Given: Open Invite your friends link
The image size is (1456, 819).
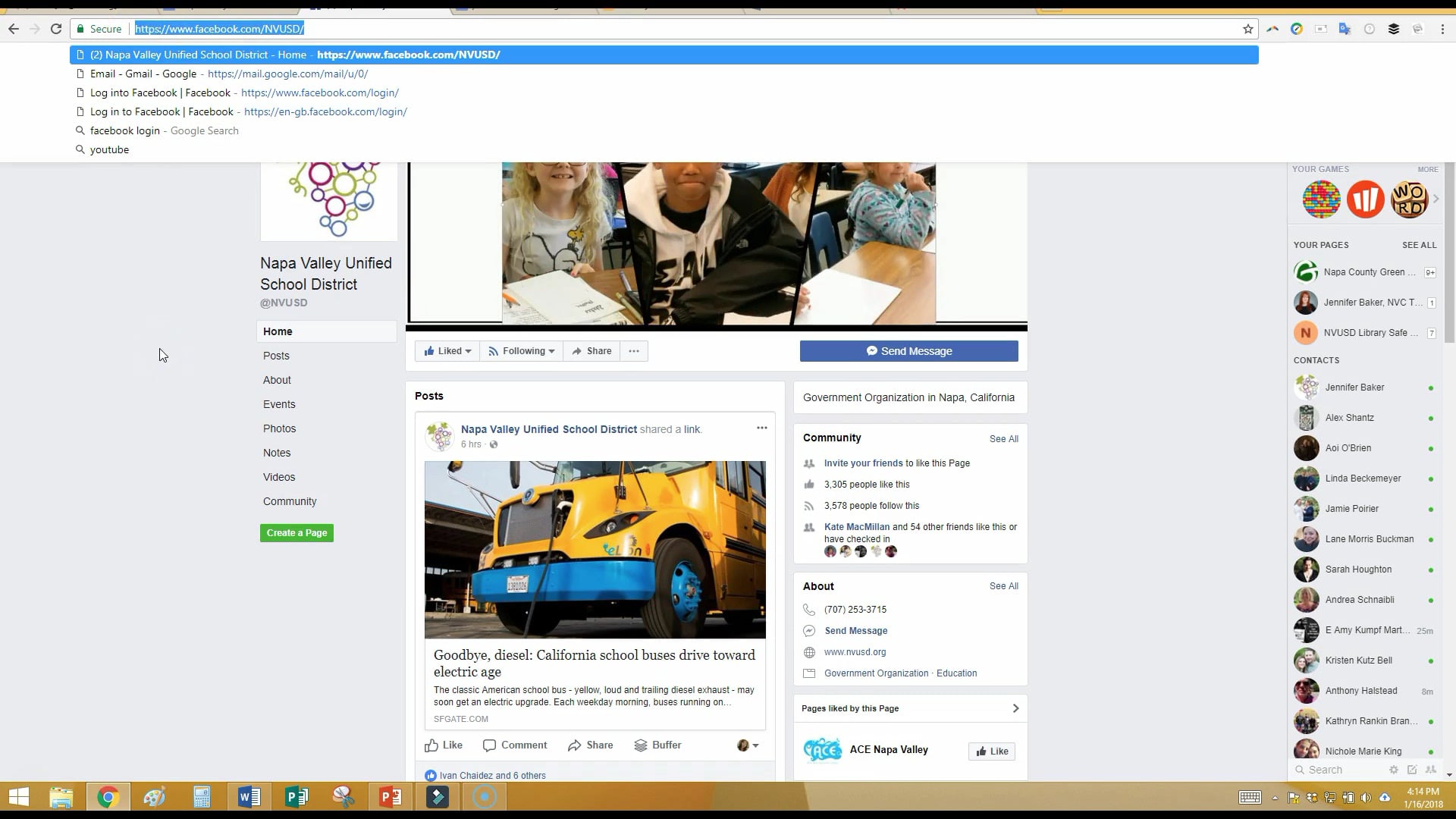Looking at the screenshot, I should click(863, 463).
